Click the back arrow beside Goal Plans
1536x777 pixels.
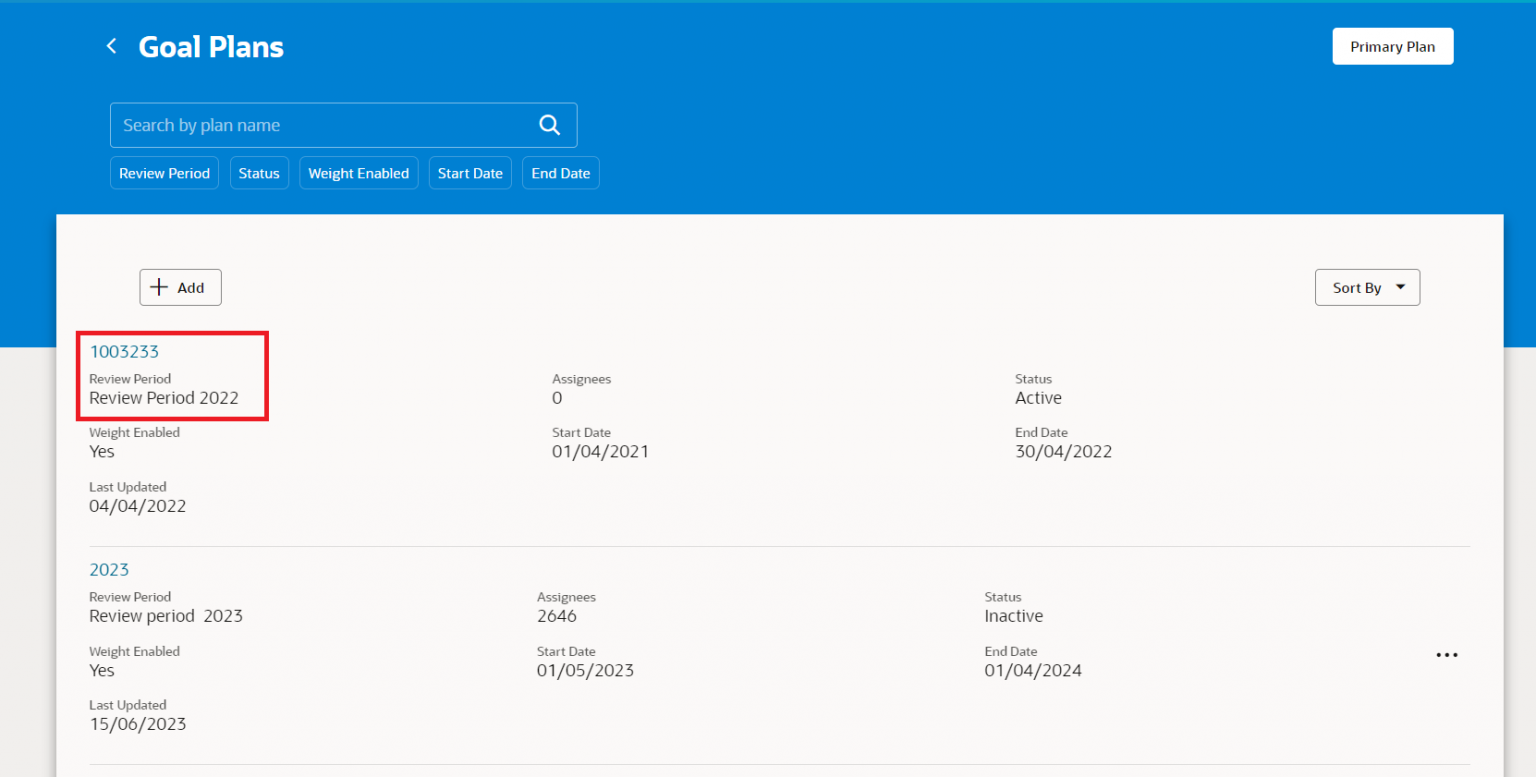111,45
